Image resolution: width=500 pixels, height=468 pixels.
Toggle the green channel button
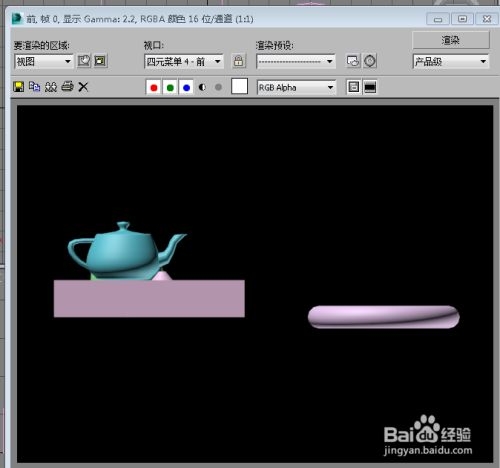pyautogui.click(x=170, y=88)
